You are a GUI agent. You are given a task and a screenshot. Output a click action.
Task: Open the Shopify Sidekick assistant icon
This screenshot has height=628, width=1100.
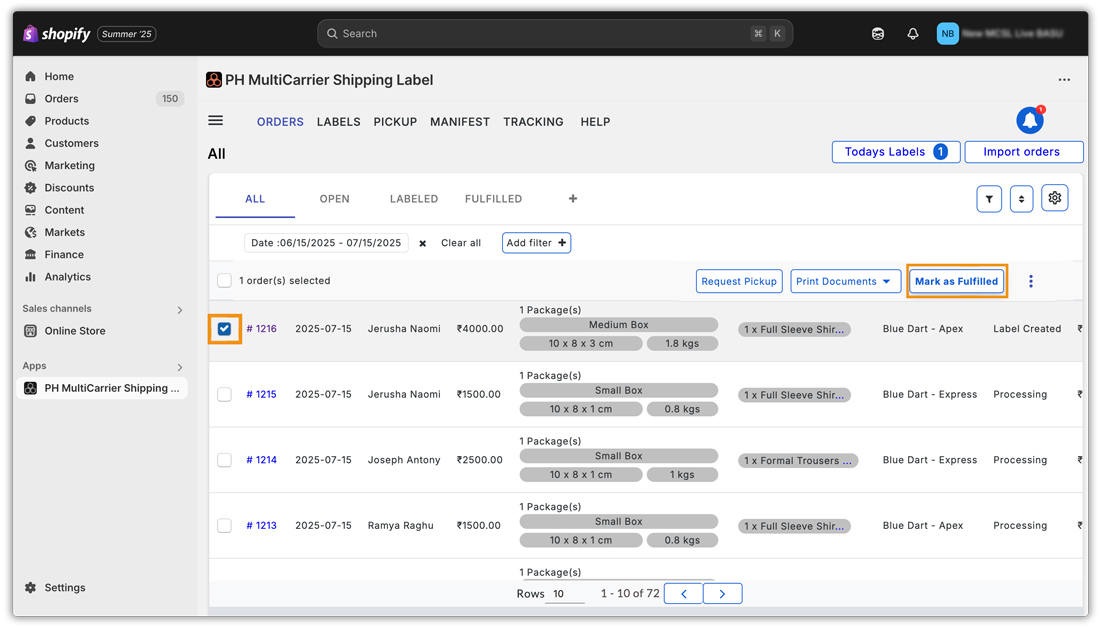878,34
